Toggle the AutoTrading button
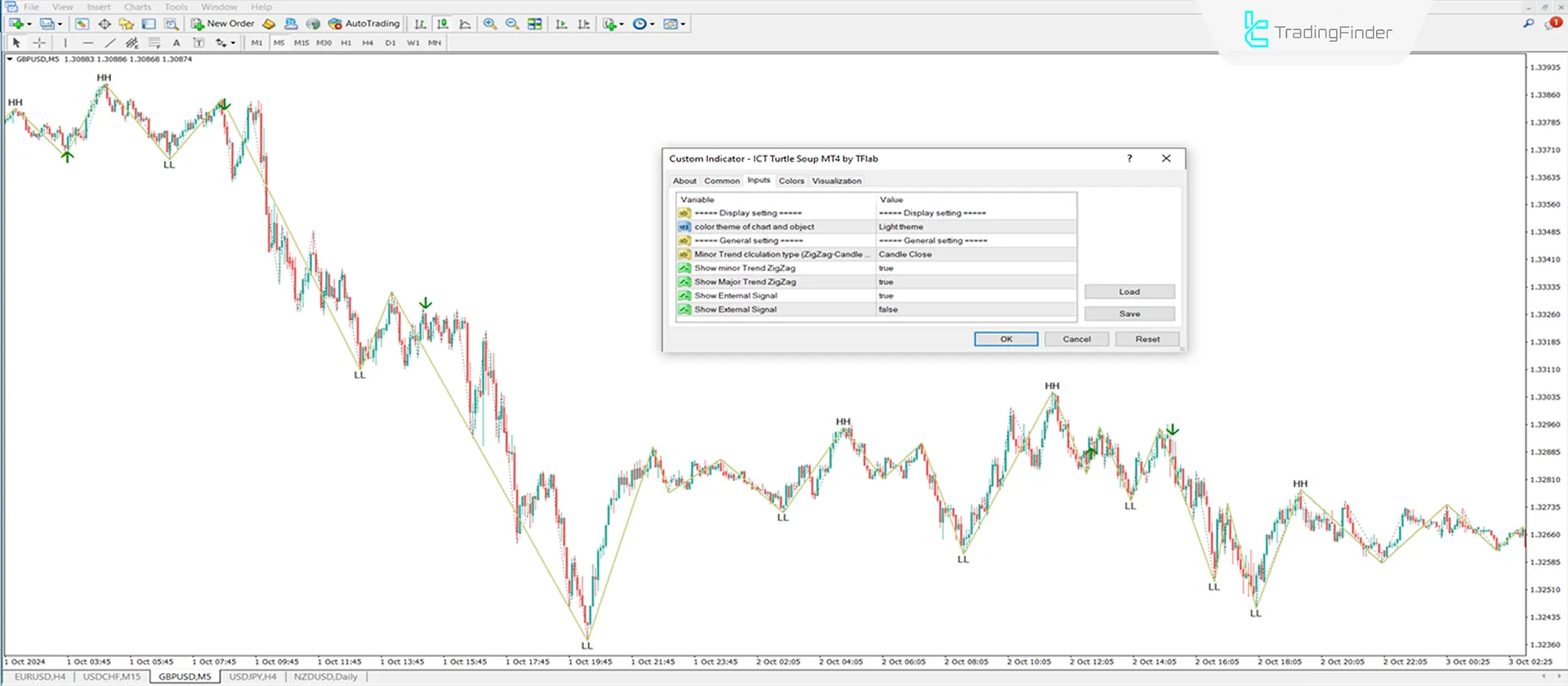1568x686 pixels. [364, 24]
